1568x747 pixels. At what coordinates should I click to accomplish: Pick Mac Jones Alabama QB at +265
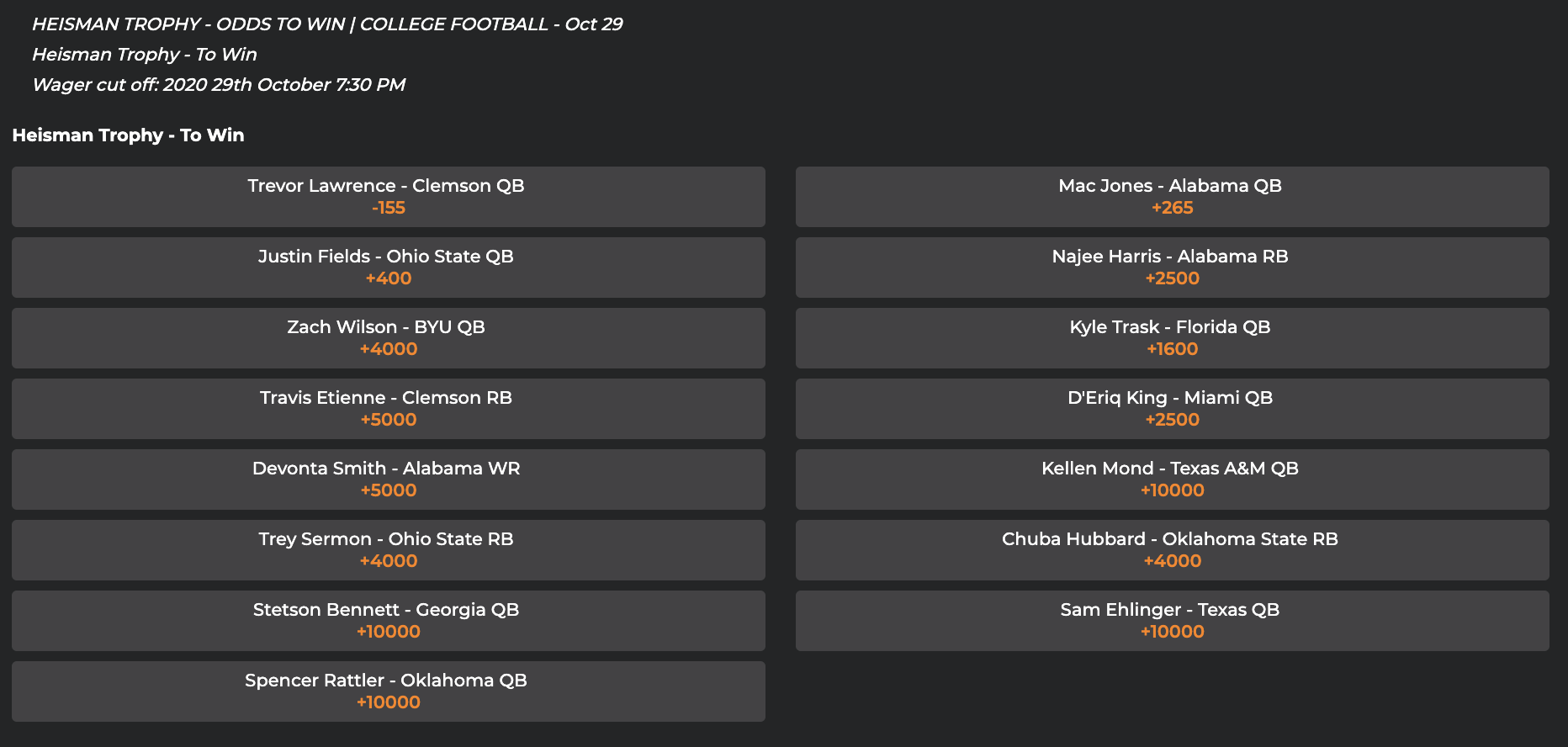point(1172,197)
